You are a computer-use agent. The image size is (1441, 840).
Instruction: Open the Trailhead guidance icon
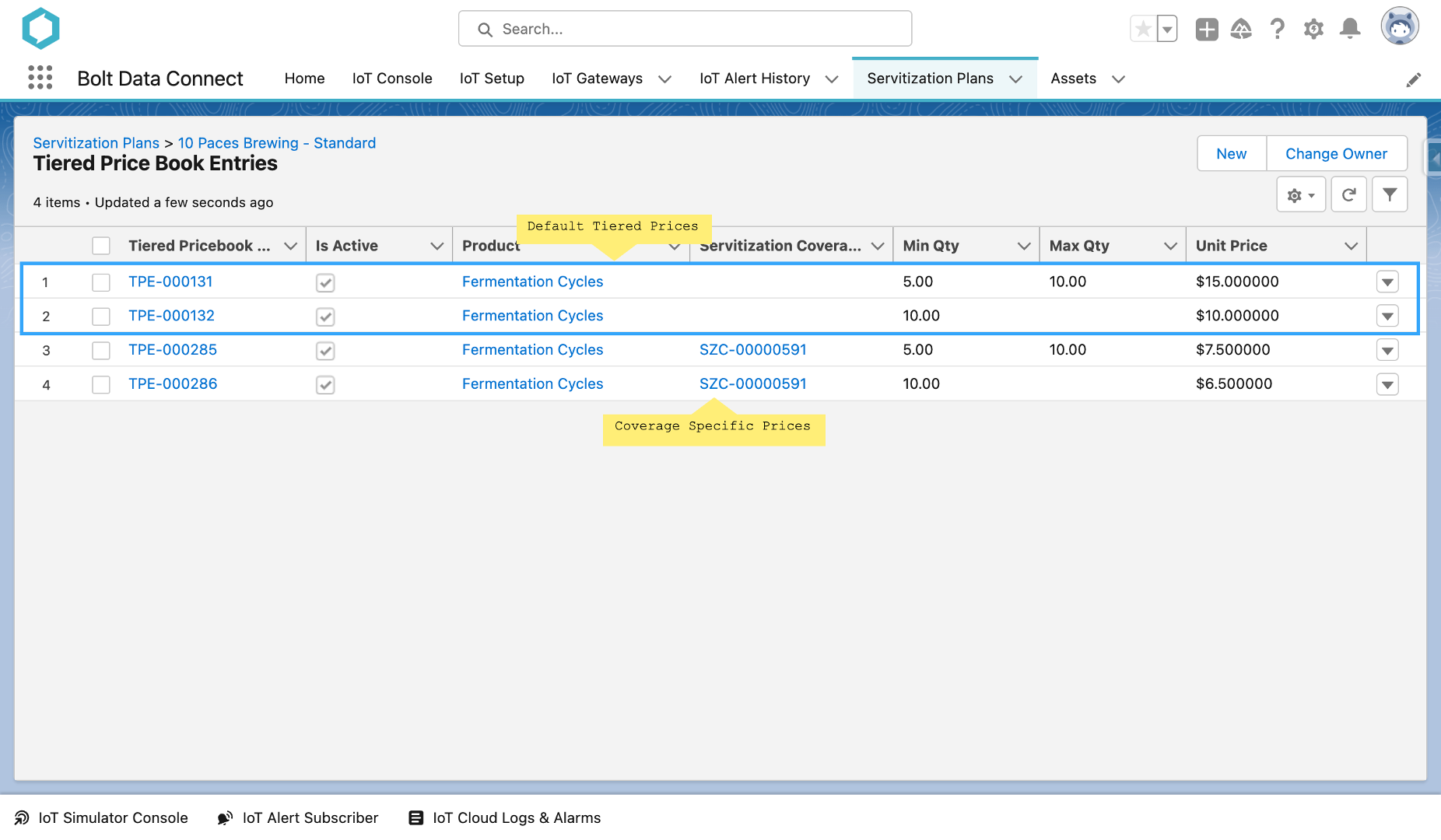tap(1241, 30)
